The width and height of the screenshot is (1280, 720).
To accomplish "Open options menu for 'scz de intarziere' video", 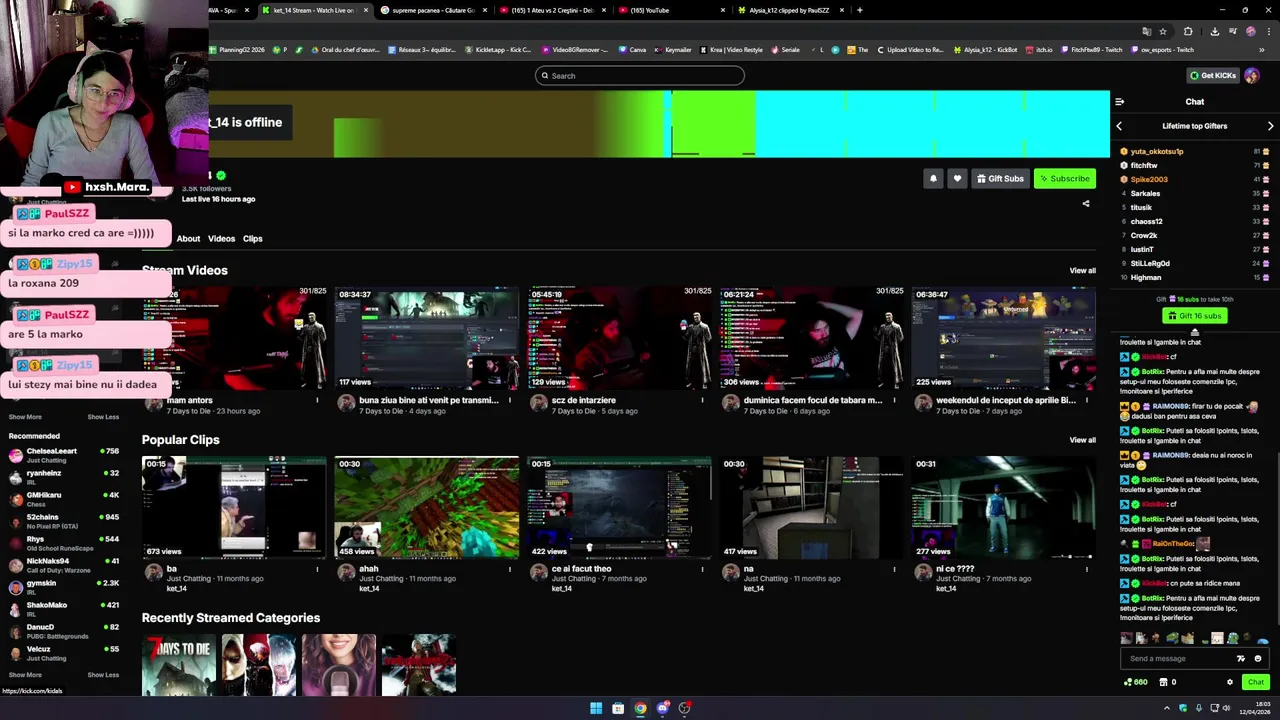I will (702, 401).
